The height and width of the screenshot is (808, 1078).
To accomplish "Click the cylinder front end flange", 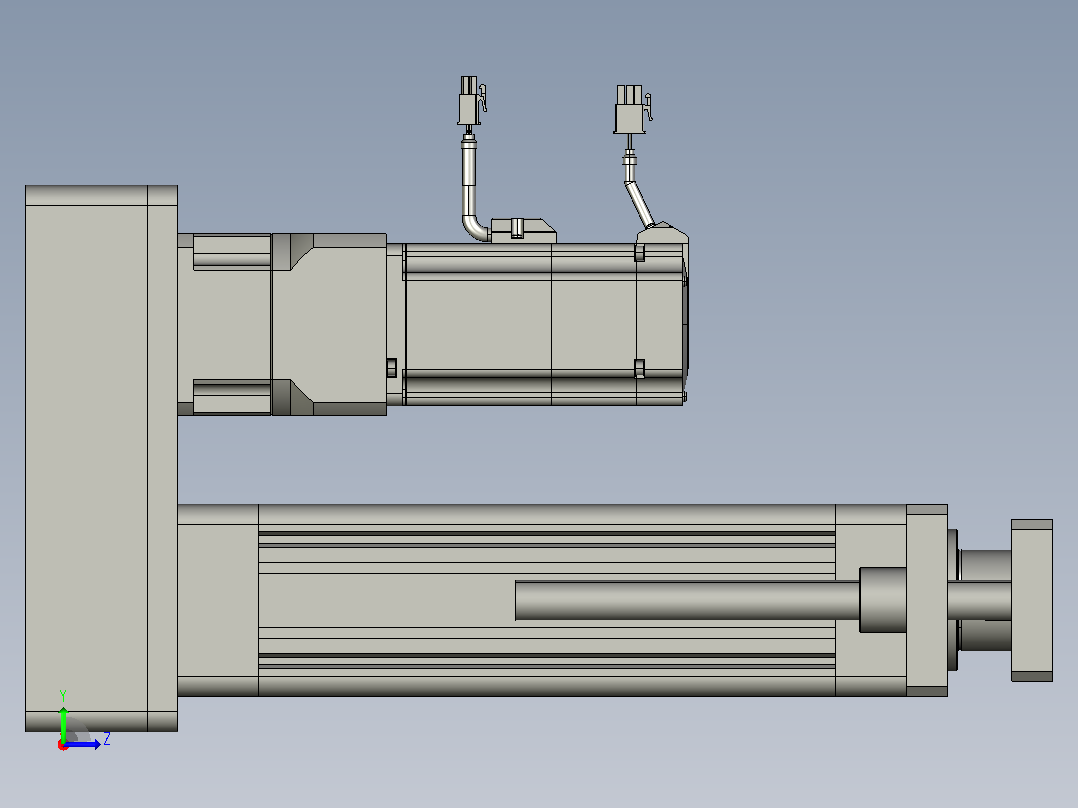I will (927, 600).
